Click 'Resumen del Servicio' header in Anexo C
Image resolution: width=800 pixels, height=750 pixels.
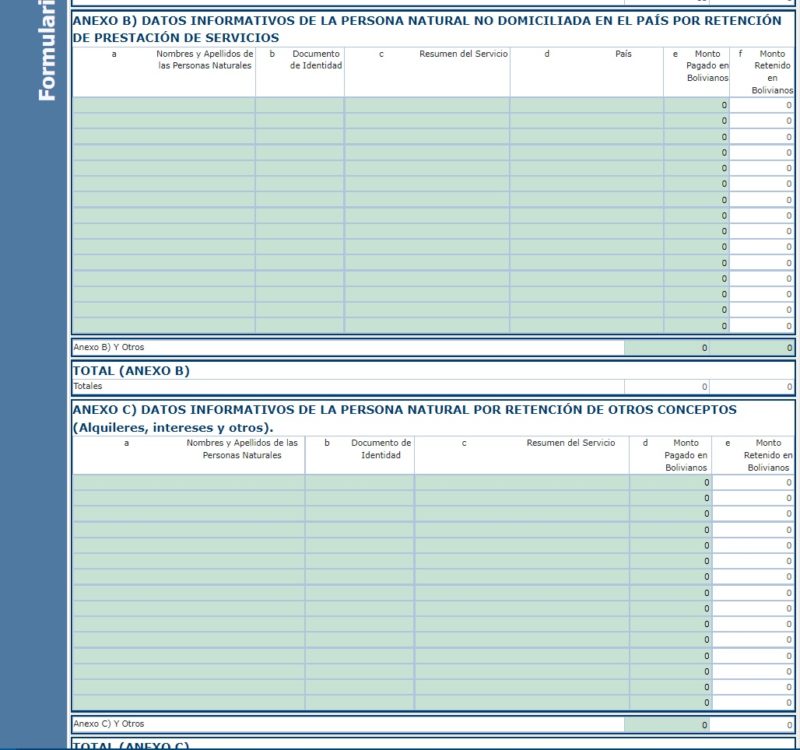point(570,443)
